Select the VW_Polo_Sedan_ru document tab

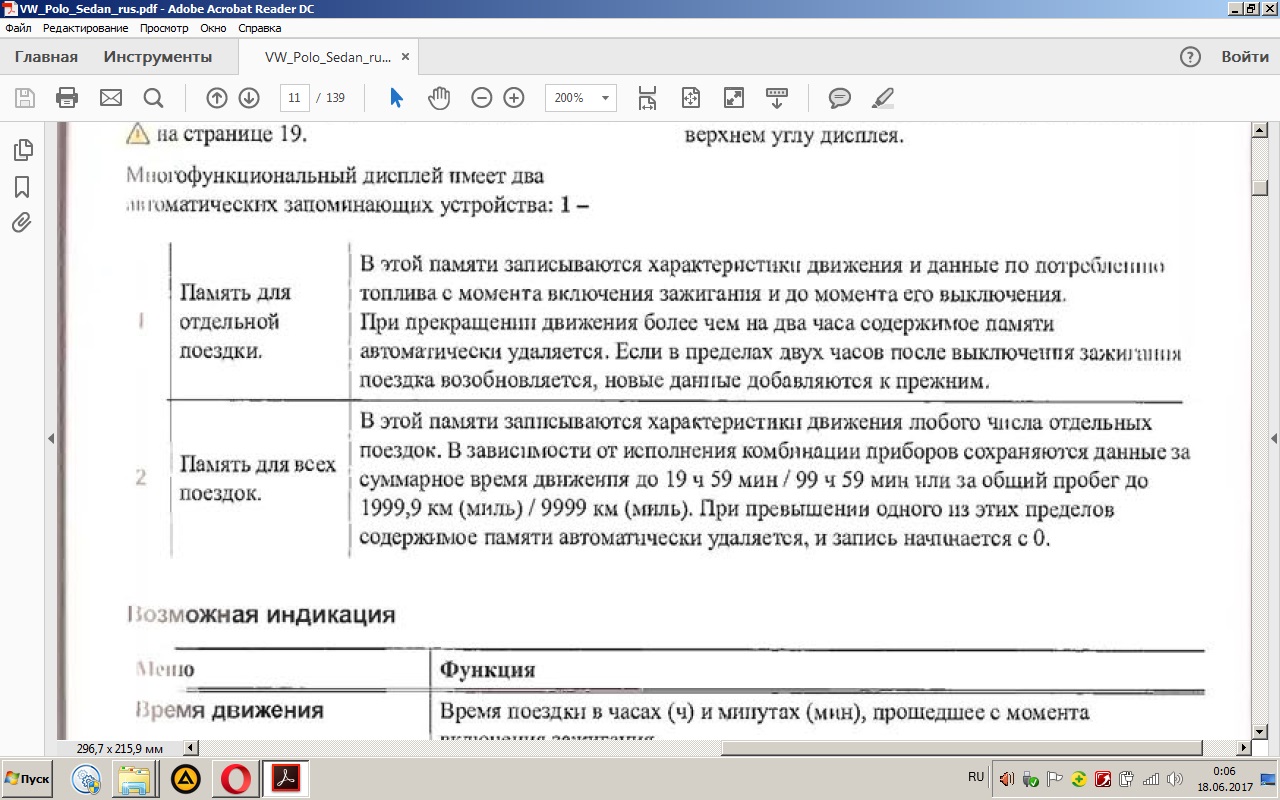pos(328,57)
